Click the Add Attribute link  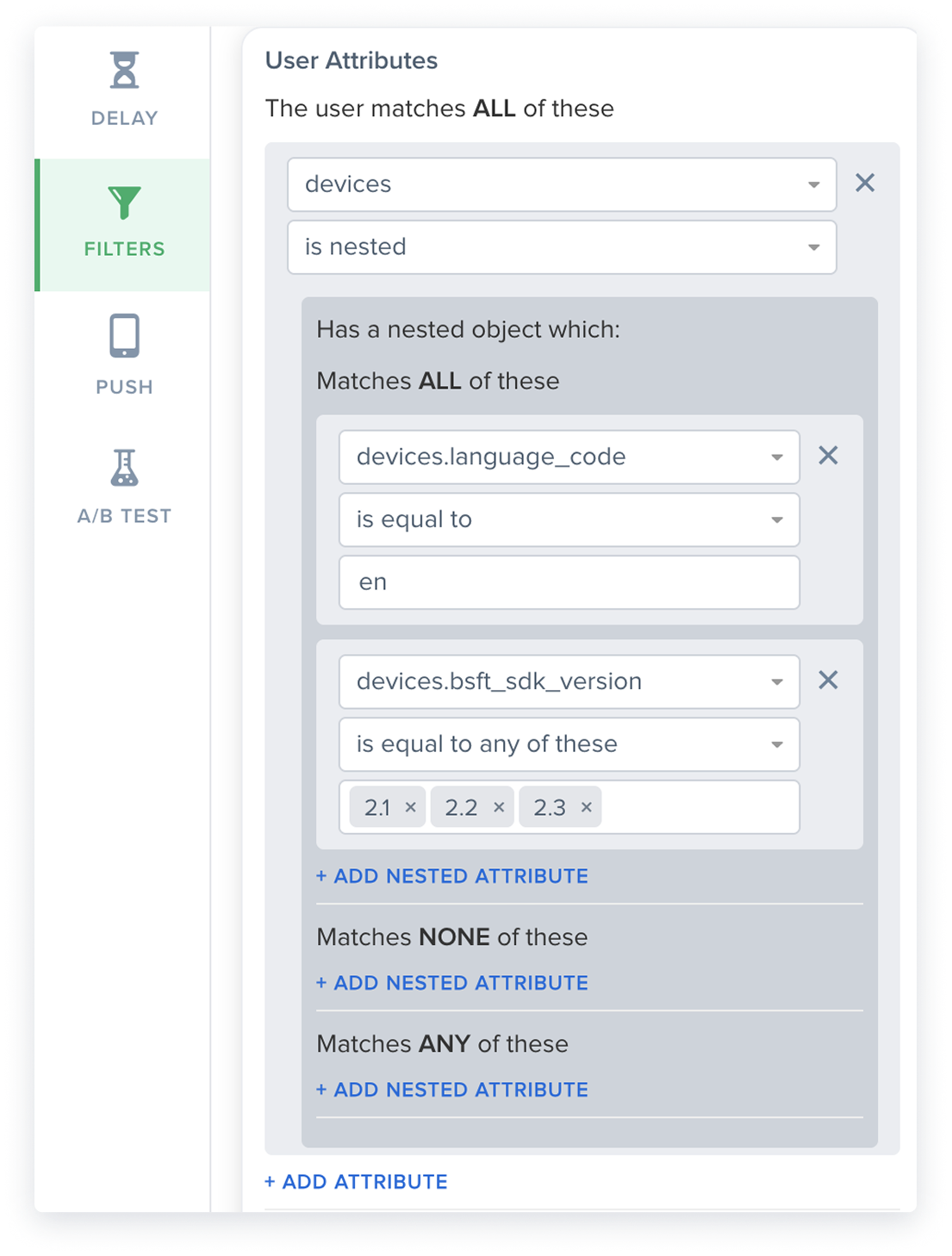tap(356, 1182)
